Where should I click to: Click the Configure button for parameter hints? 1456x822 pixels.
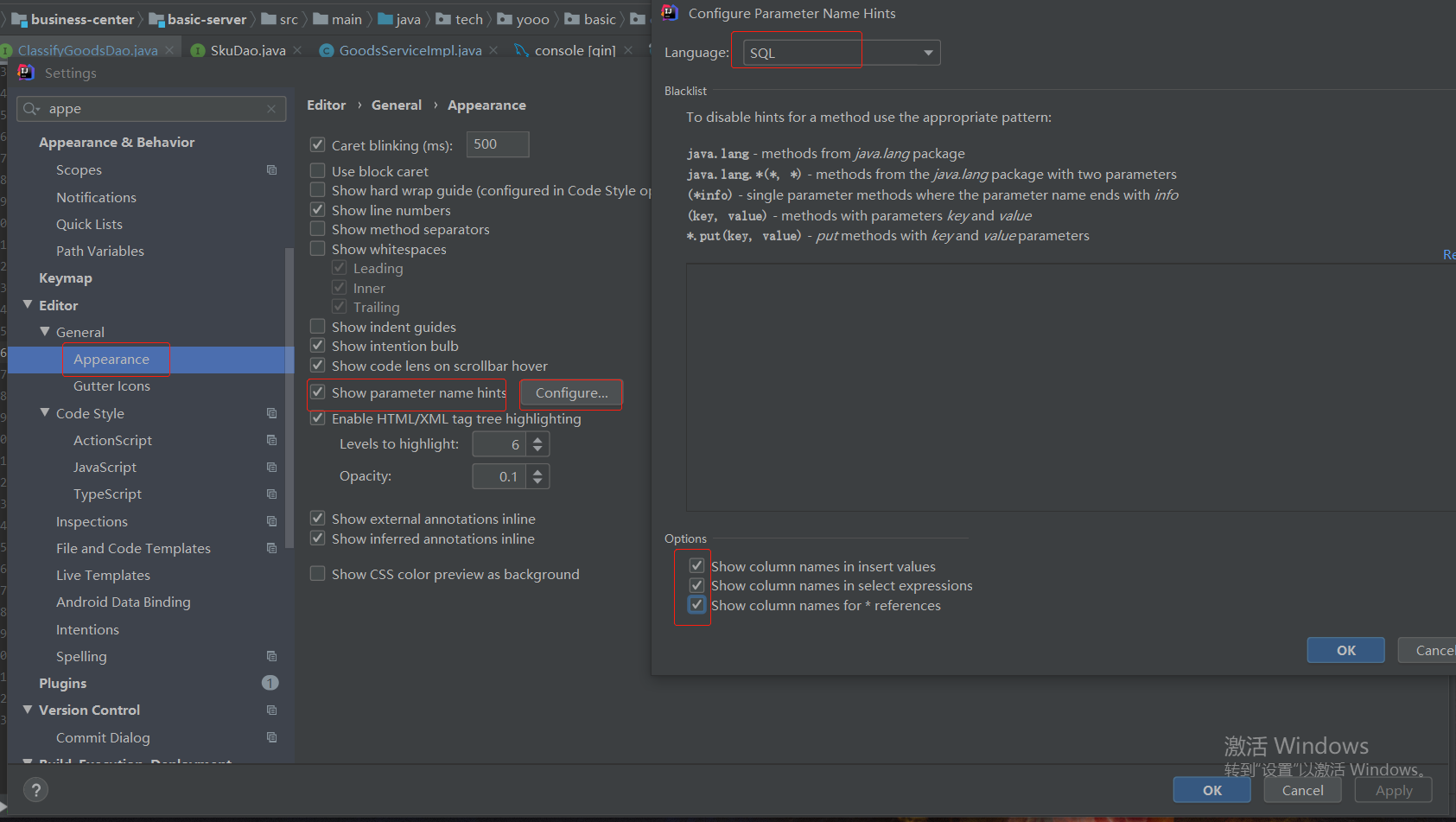tap(570, 393)
